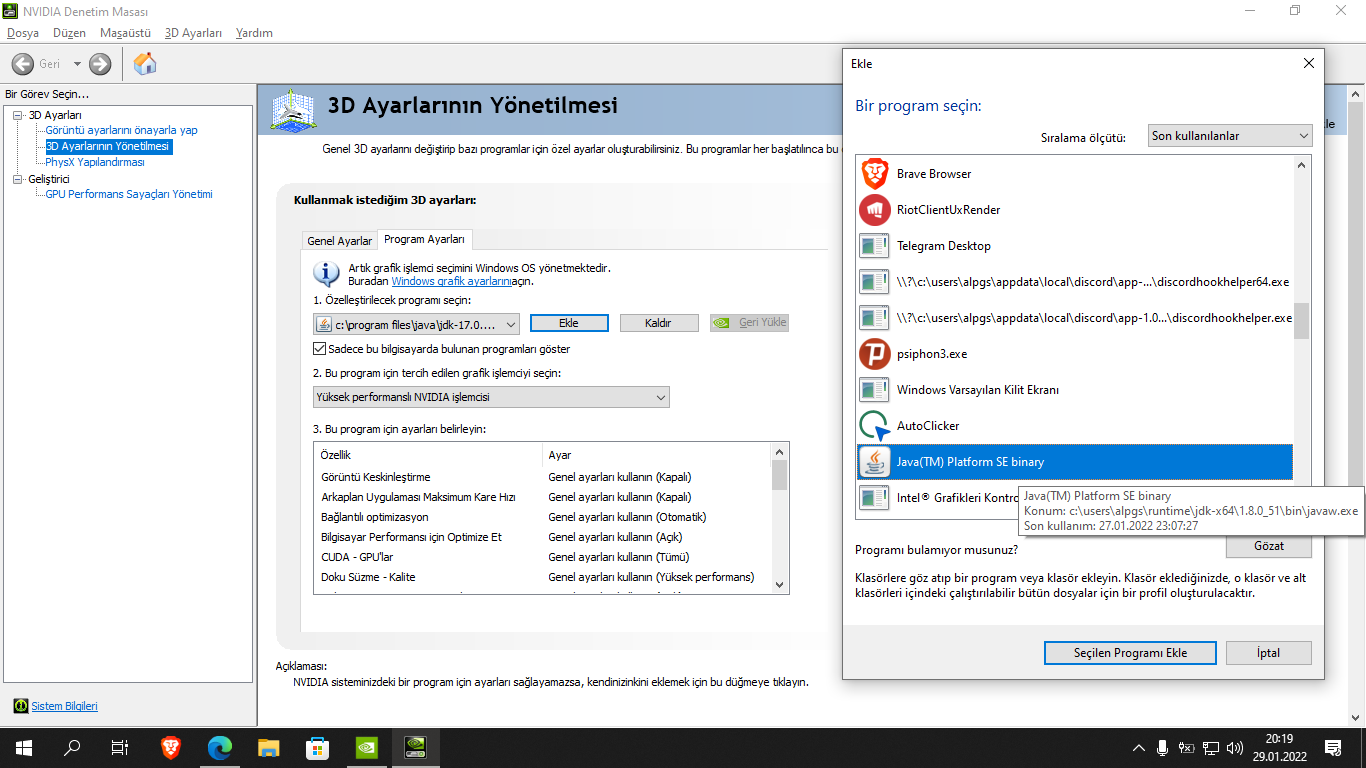The width and height of the screenshot is (1366, 768).
Task: Select Java(TM) Platform SE binary entry
Action: (1075, 462)
